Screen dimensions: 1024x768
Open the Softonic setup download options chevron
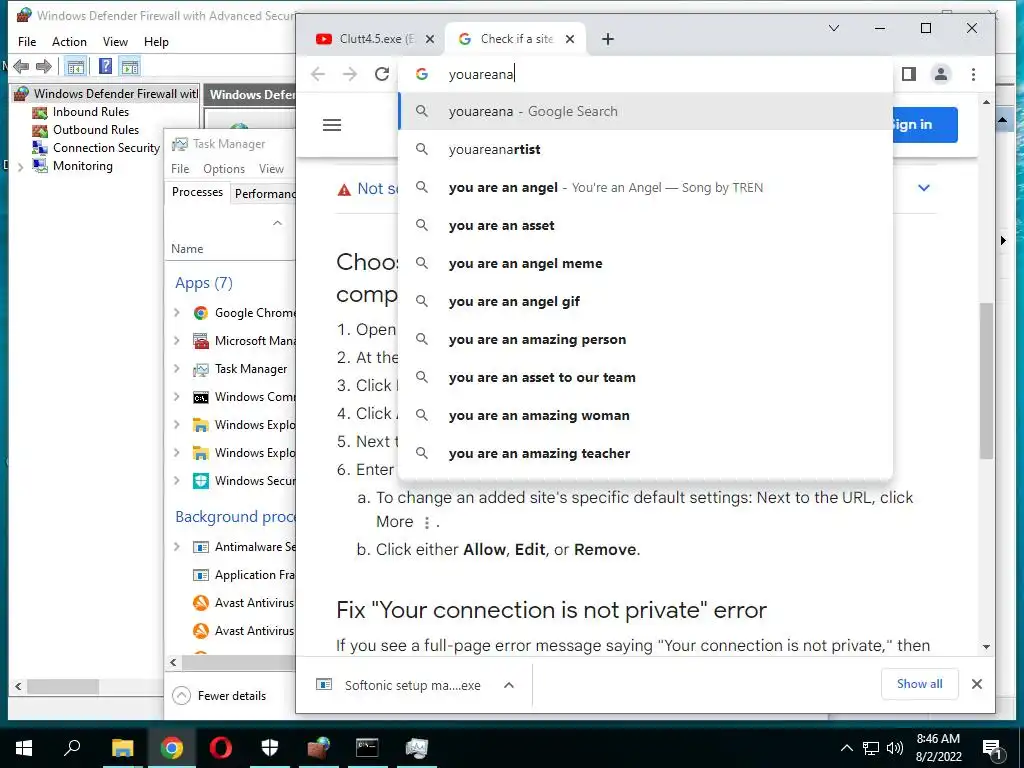coord(509,685)
